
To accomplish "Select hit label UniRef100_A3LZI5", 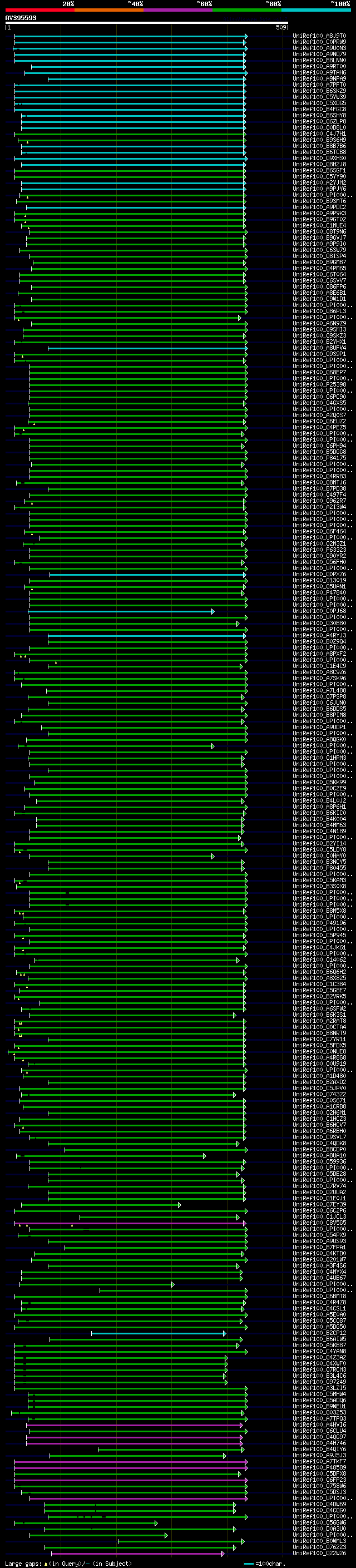I will pos(319,1388).
